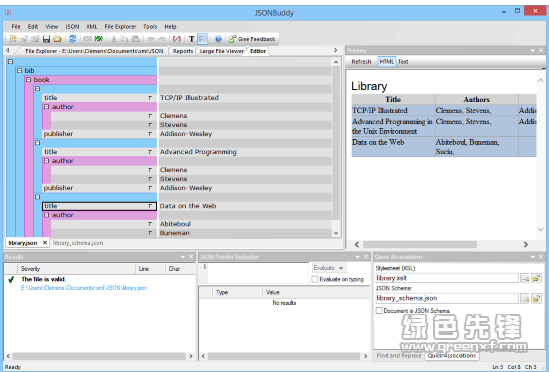Collapse the first book object above TCP/IP title
The height and width of the screenshot is (372, 549).
tap(37, 89)
